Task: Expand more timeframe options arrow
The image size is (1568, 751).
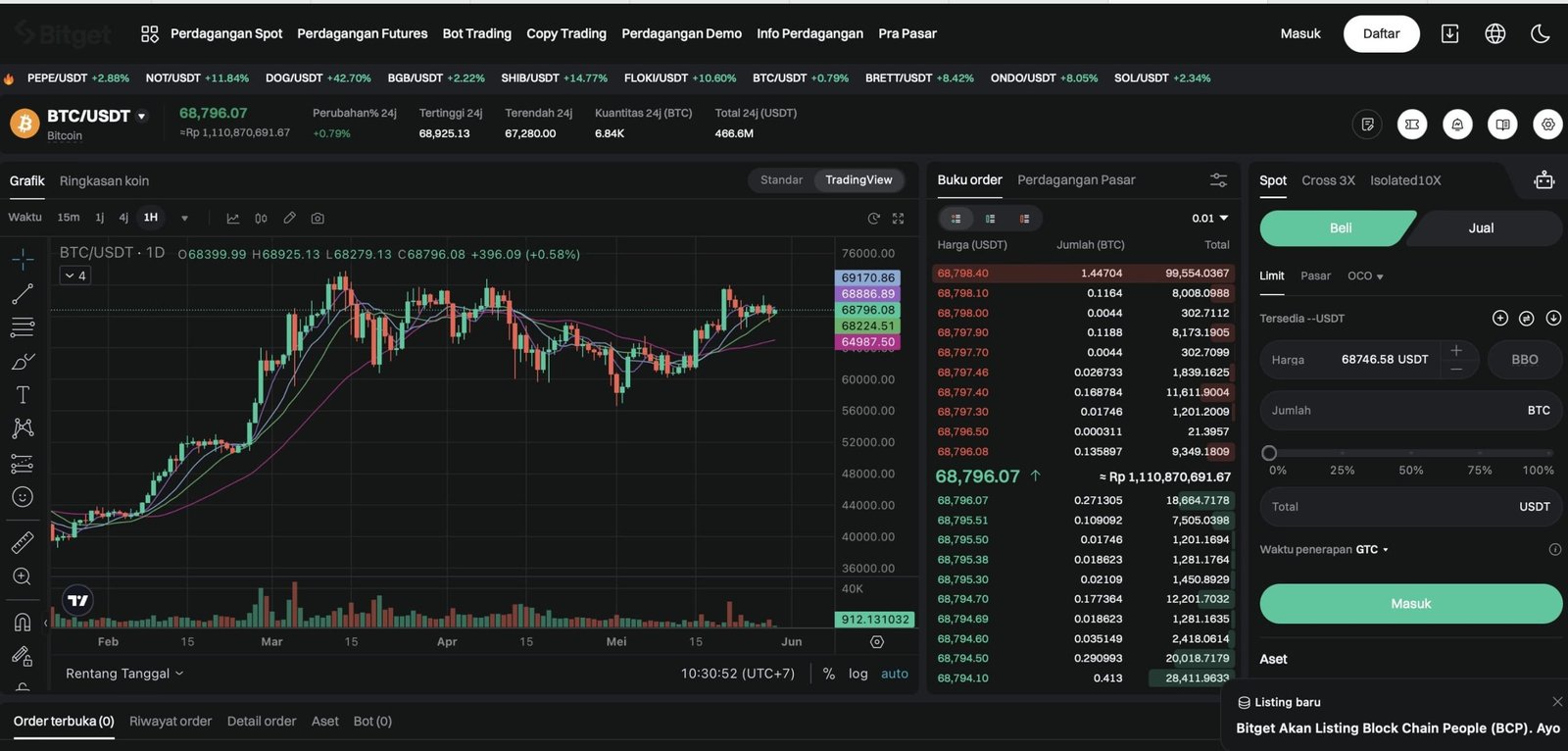Action: click(184, 219)
